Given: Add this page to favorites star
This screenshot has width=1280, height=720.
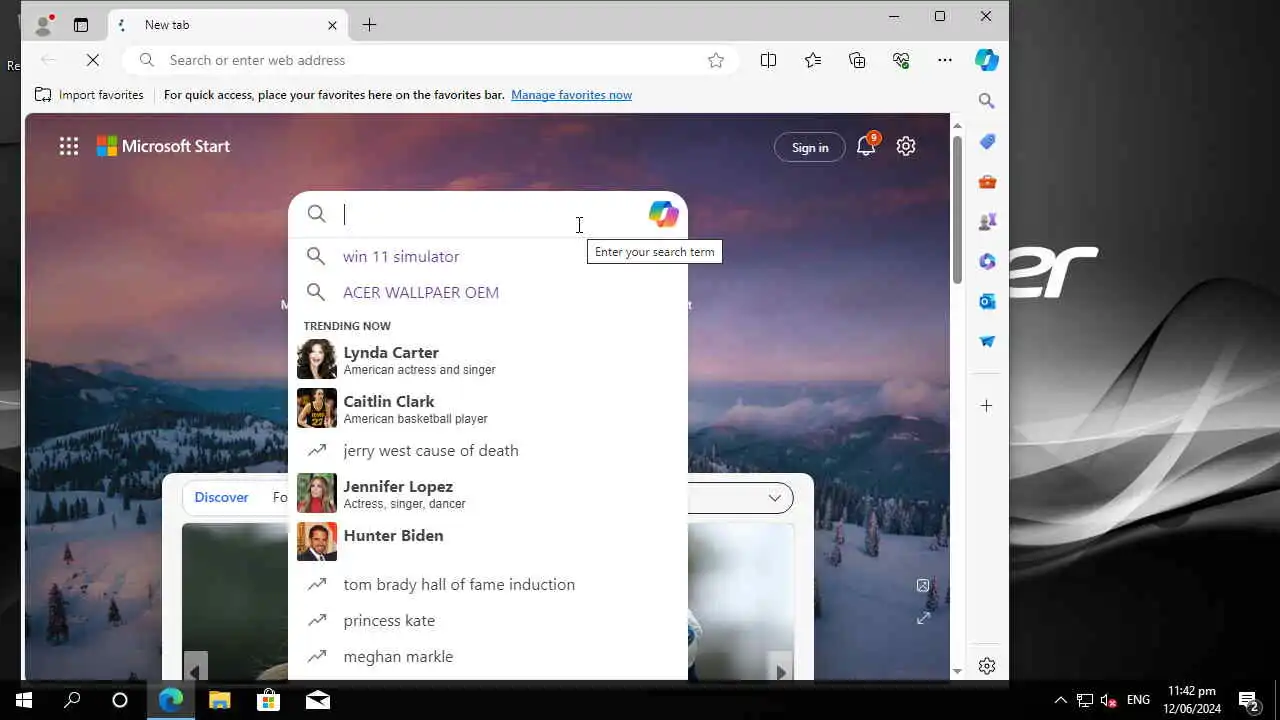Looking at the screenshot, I should 716,60.
